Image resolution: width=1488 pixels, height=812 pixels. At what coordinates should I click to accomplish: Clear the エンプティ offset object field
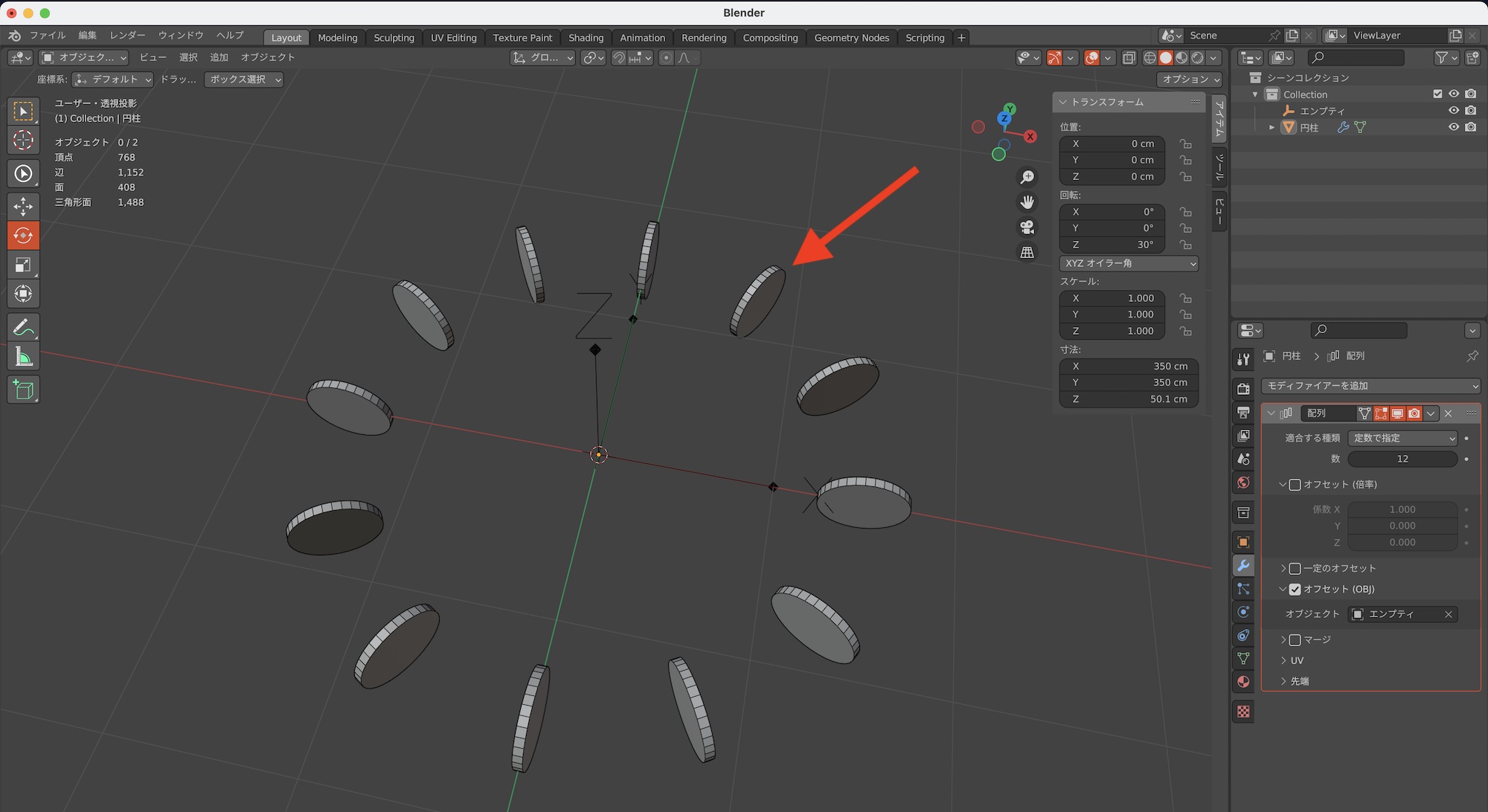tap(1448, 614)
